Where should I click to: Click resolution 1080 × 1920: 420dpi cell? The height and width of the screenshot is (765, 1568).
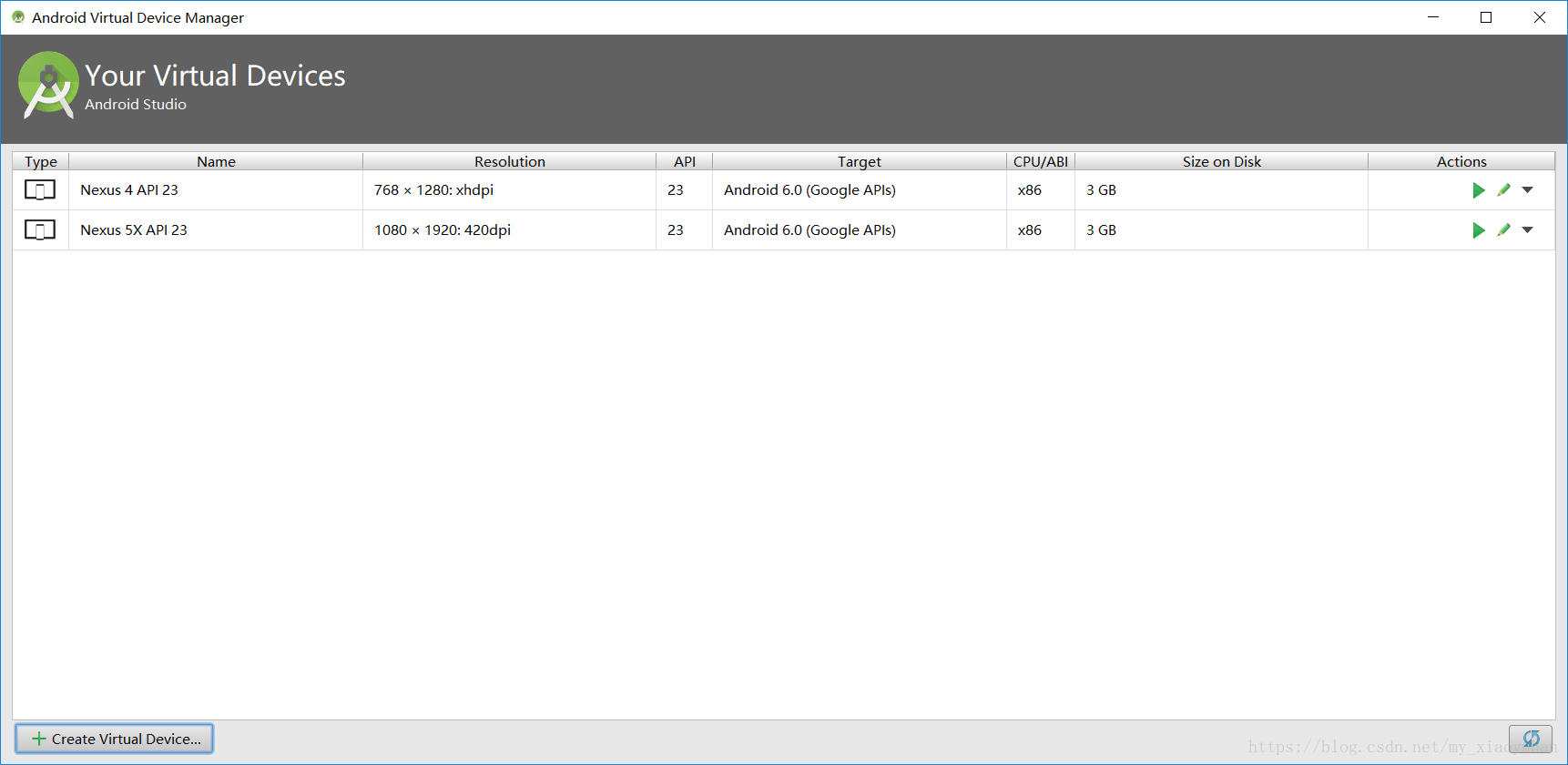click(x=510, y=230)
